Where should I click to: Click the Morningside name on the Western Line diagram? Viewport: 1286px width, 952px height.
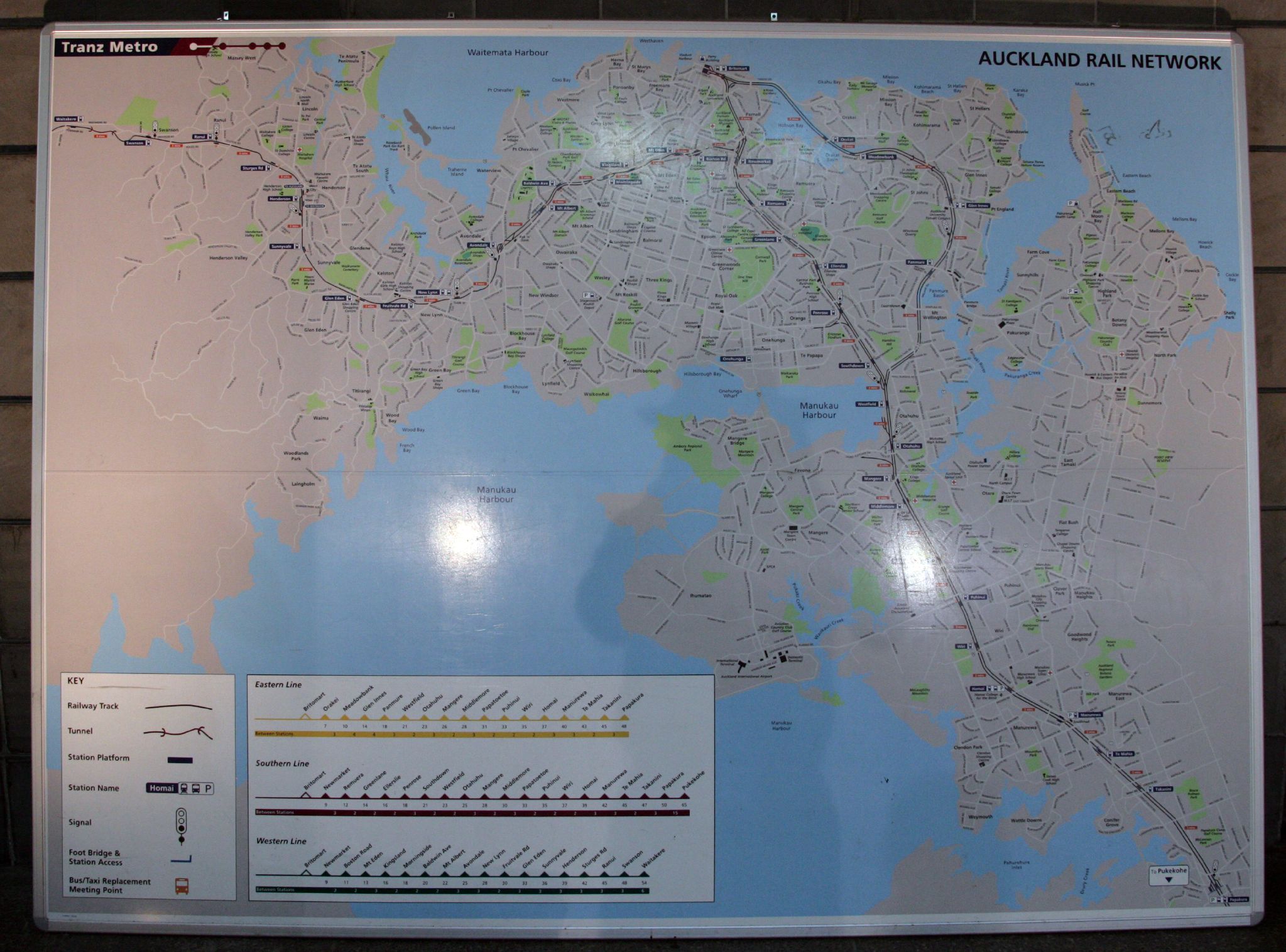tap(417, 855)
